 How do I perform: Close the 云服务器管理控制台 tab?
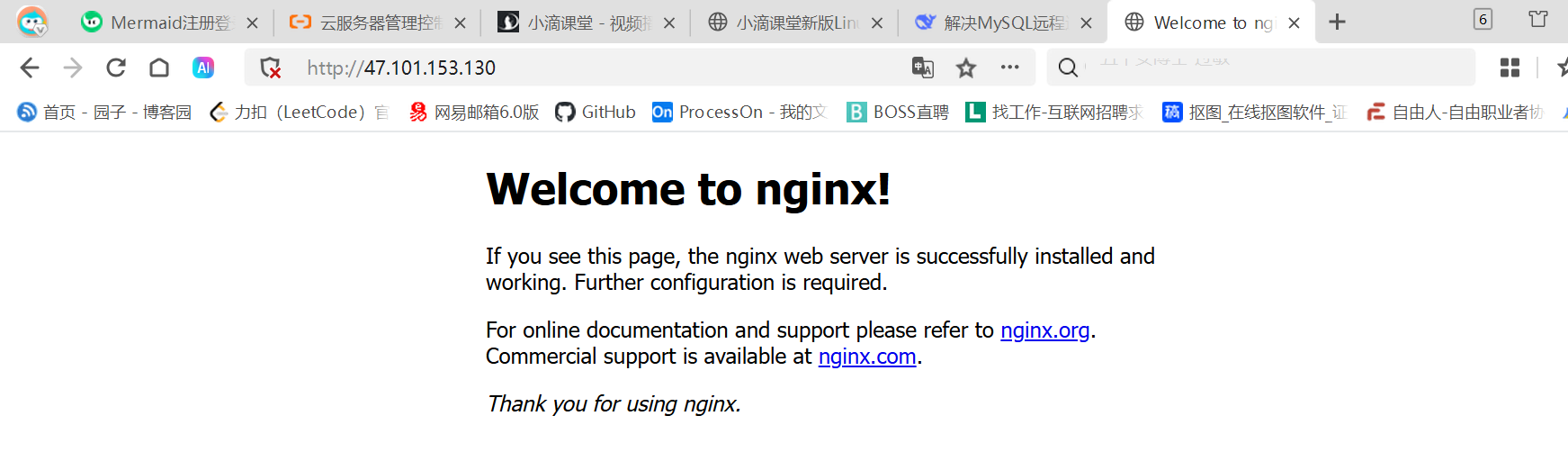coord(461,23)
